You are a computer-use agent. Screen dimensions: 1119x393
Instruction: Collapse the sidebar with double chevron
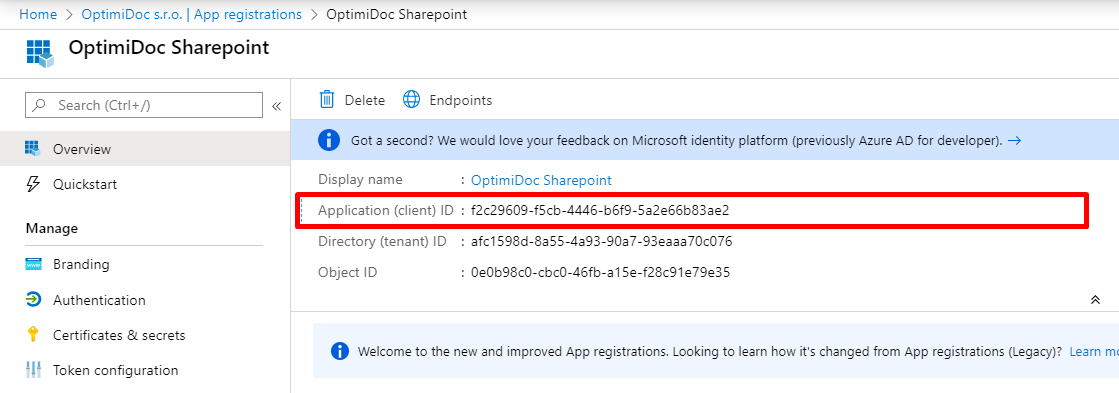coord(276,106)
